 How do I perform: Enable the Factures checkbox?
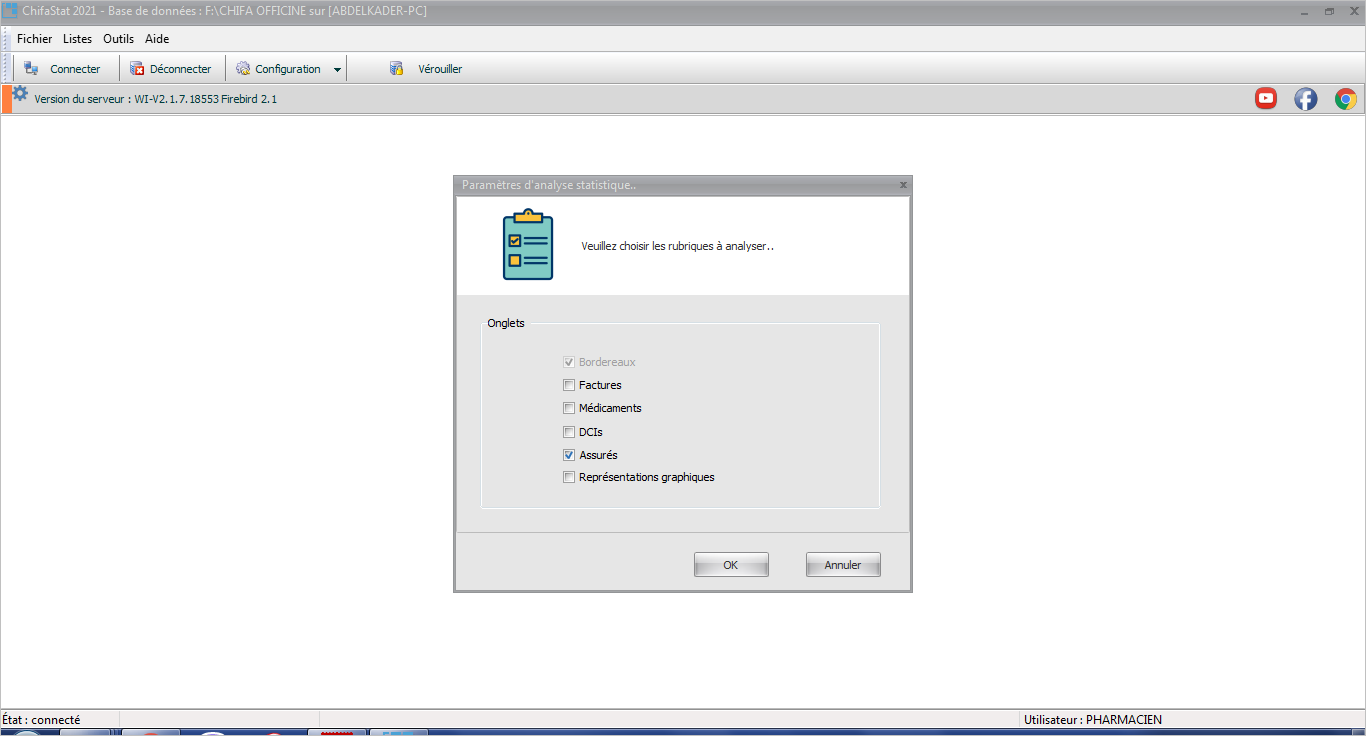(569, 385)
